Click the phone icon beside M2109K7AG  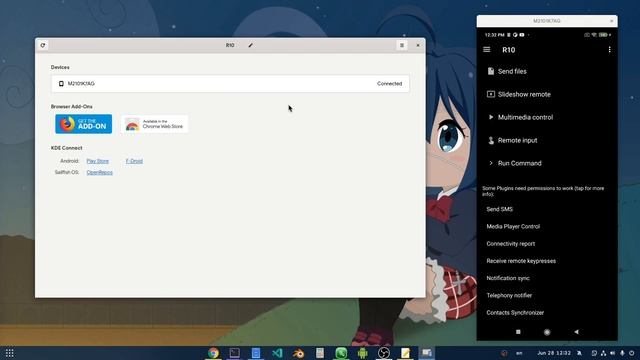61,84
